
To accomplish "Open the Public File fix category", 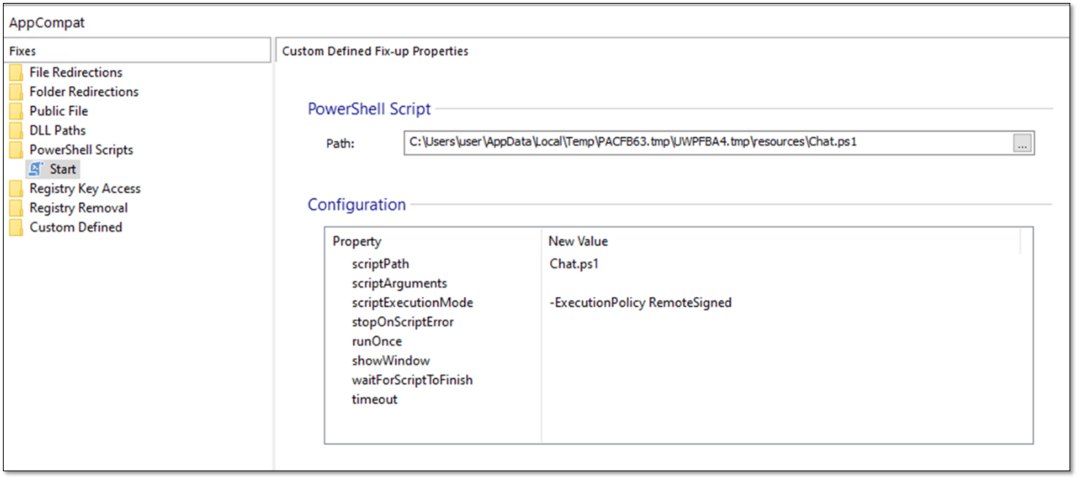I will (x=59, y=111).
